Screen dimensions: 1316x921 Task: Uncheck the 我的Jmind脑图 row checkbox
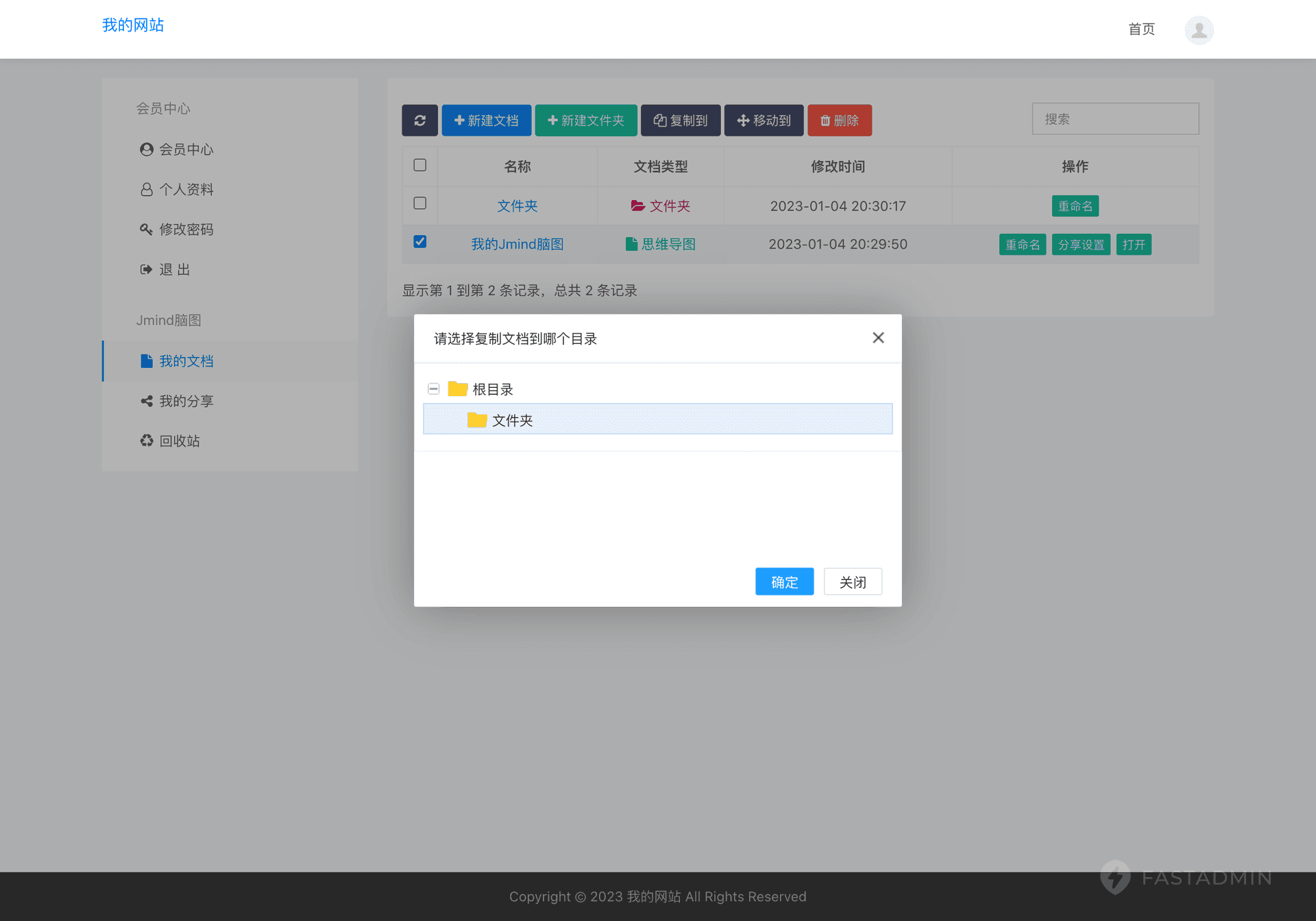click(x=420, y=242)
